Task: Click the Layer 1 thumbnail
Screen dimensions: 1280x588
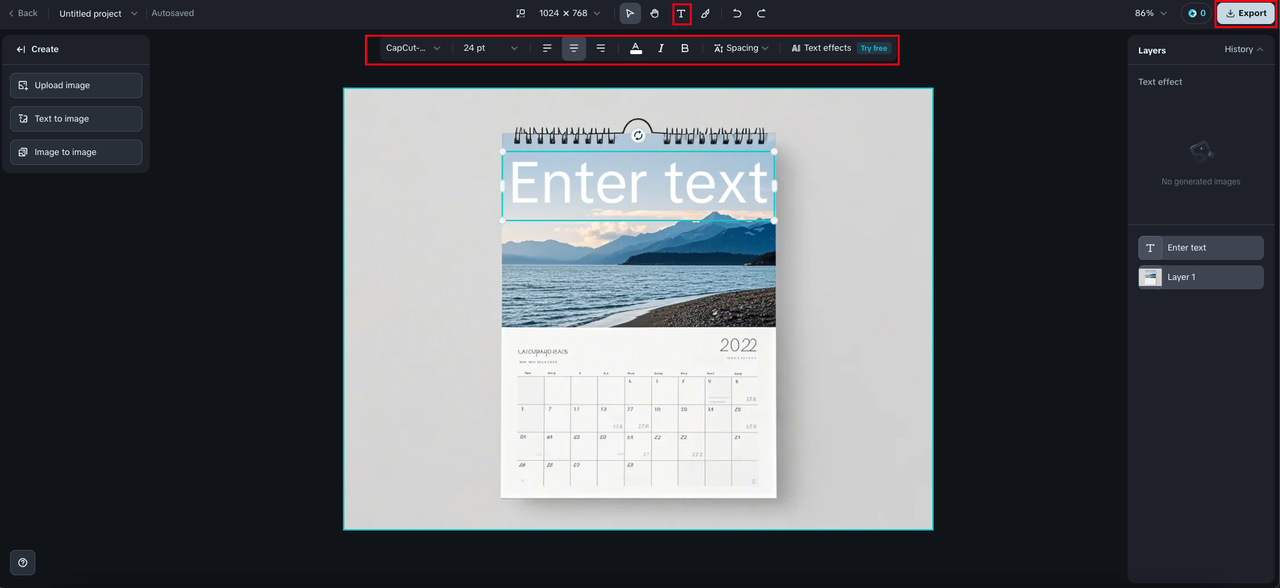Action: tap(1150, 277)
